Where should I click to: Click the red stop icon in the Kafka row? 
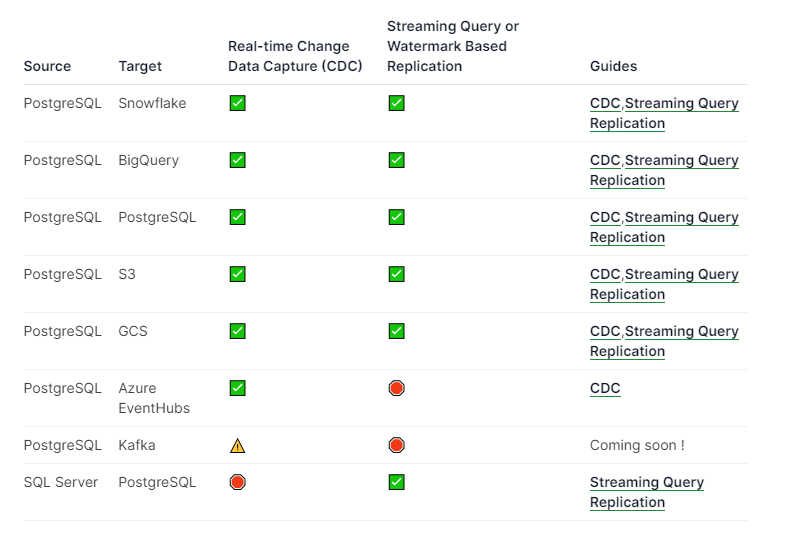pos(396,445)
